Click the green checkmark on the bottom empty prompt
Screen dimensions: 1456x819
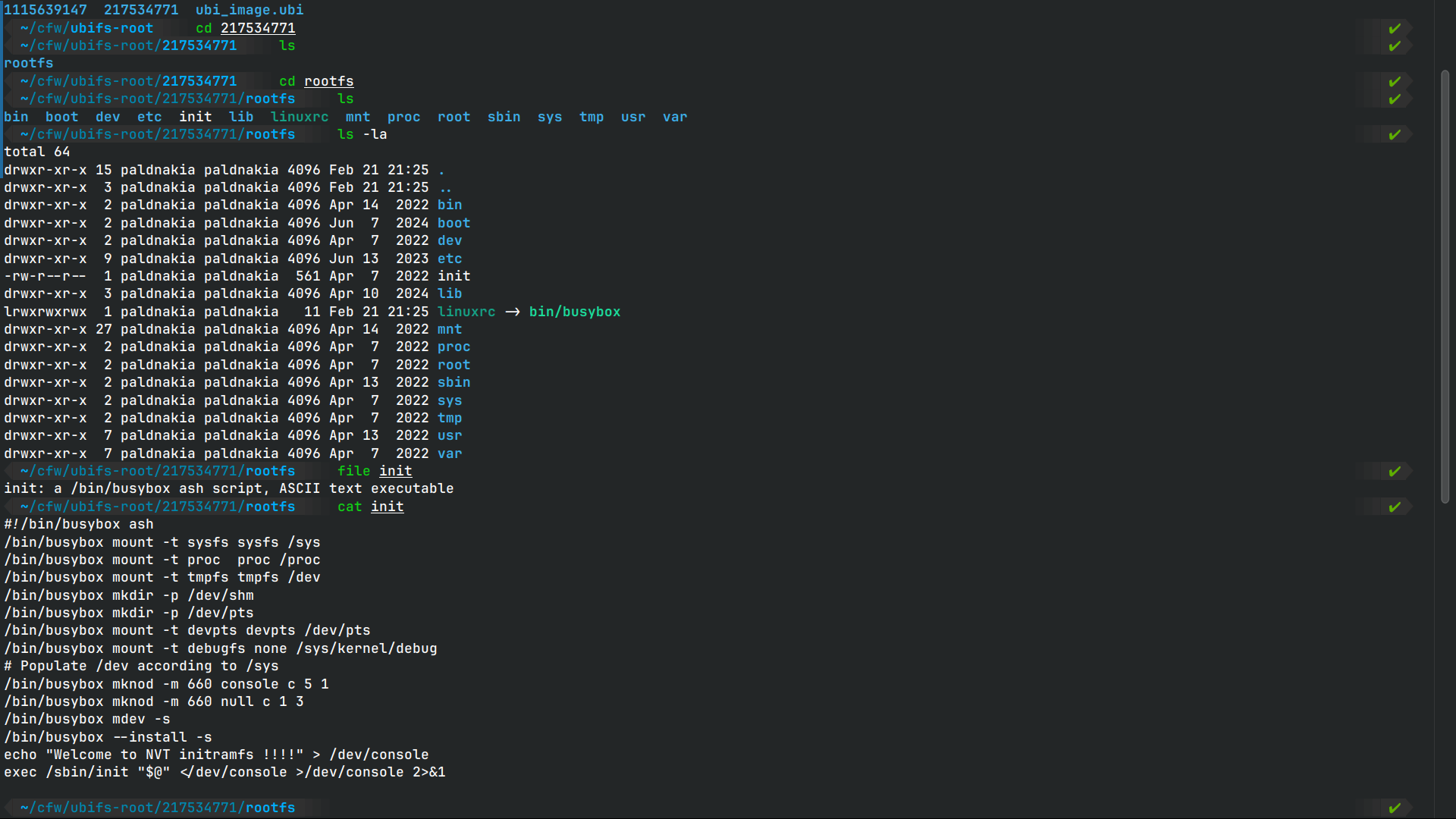(x=1394, y=808)
